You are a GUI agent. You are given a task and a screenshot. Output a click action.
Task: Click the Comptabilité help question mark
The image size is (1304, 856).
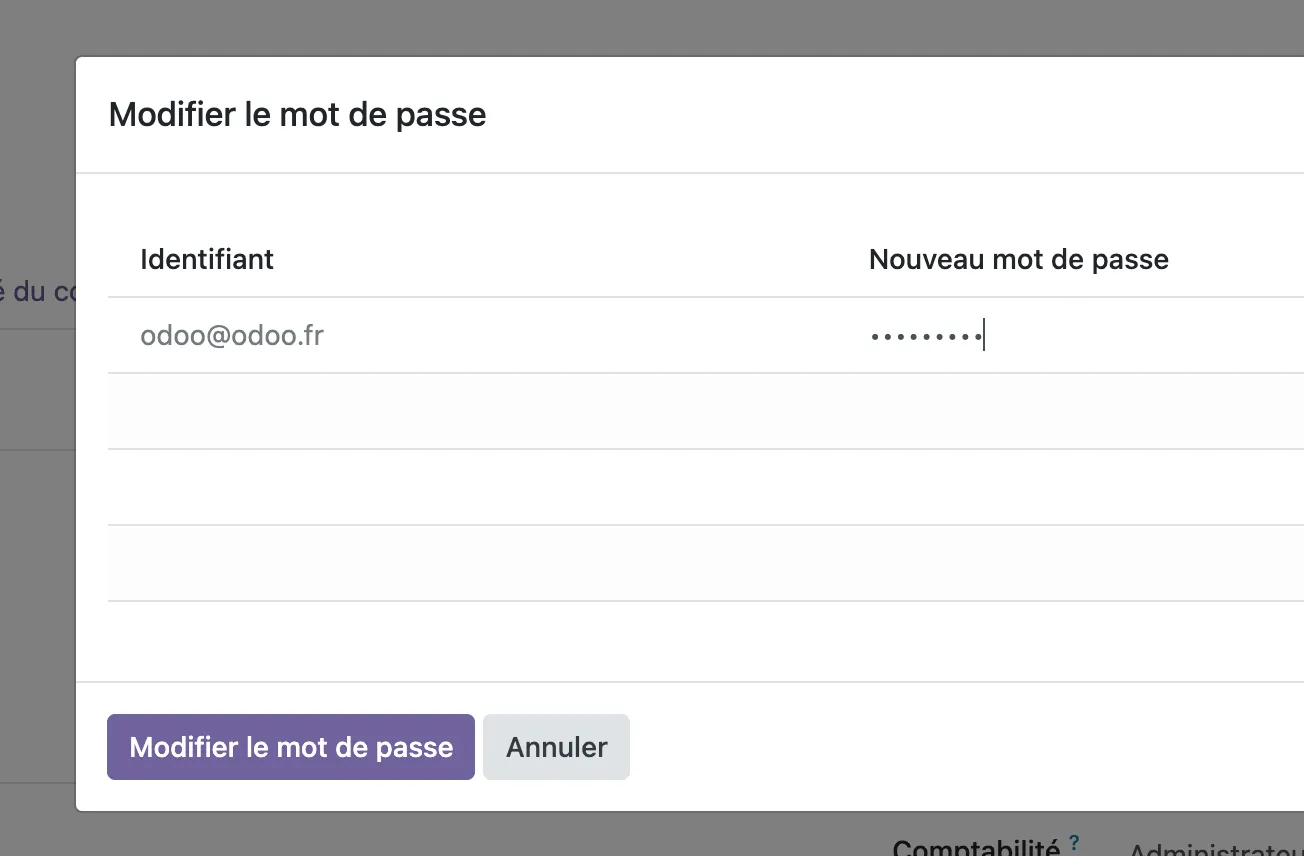pos(1074,841)
